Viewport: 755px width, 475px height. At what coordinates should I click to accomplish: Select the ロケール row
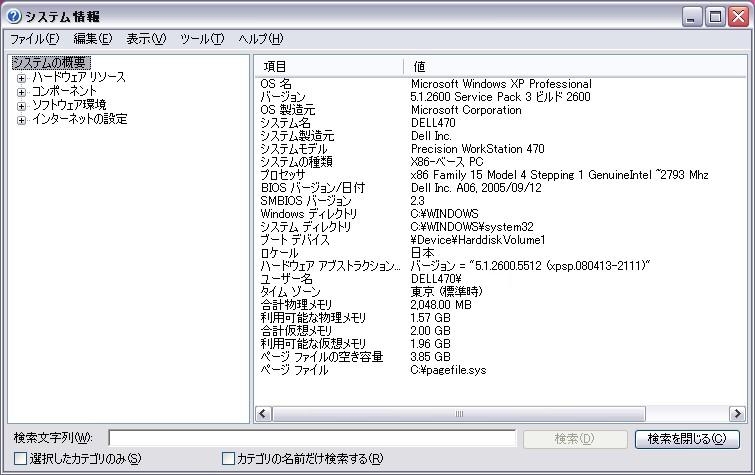coord(501,253)
